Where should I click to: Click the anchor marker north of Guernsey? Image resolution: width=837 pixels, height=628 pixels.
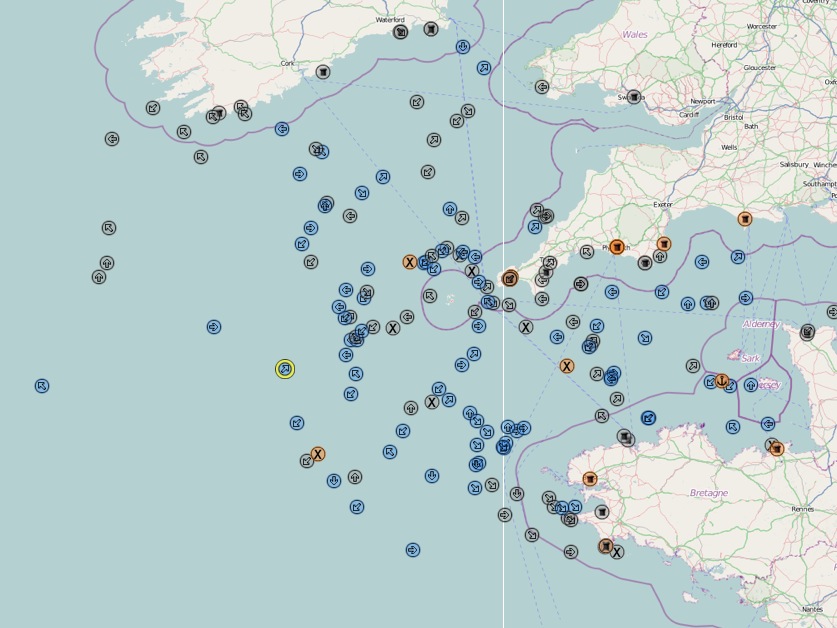723,380
